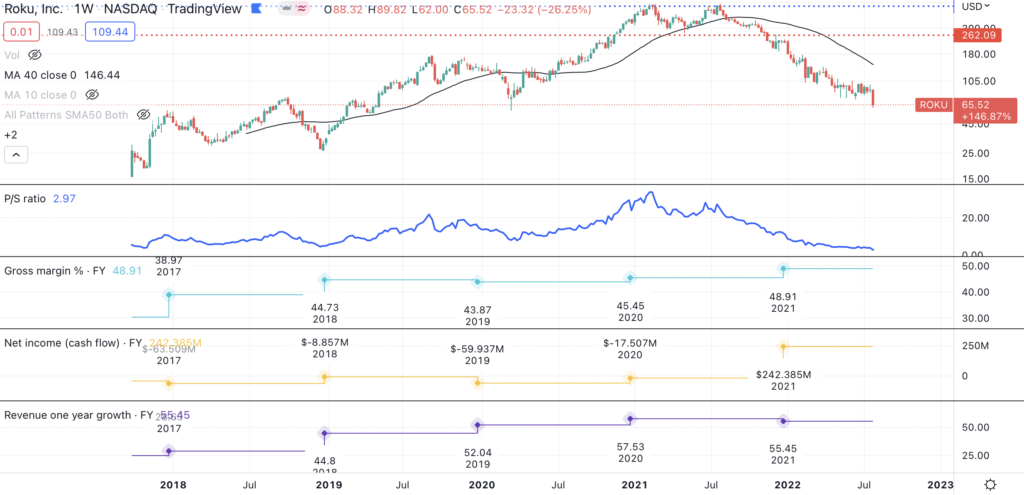Click the 2021 Revenue growth data marker
This screenshot has height=495, width=1024.
coord(783,421)
